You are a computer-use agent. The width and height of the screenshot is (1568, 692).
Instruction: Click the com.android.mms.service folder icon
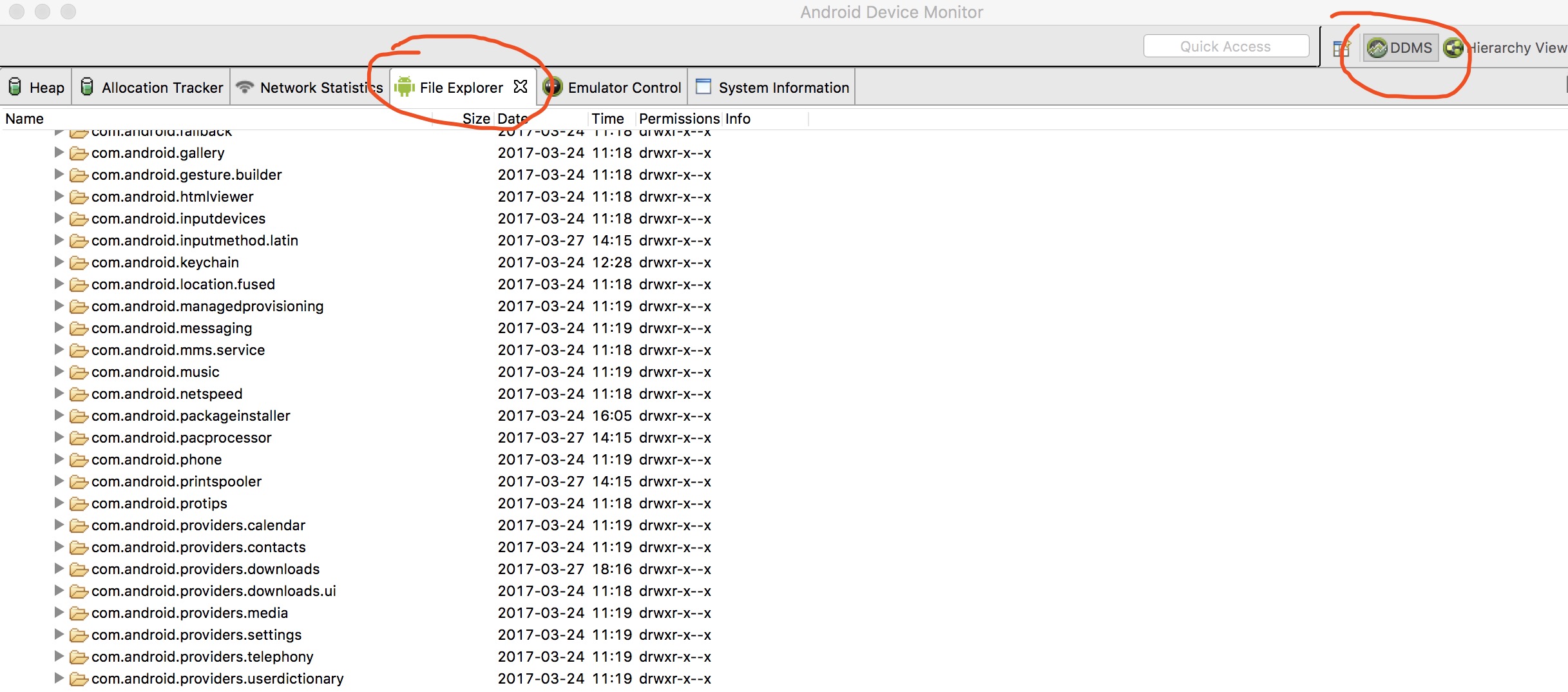tap(79, 351)
